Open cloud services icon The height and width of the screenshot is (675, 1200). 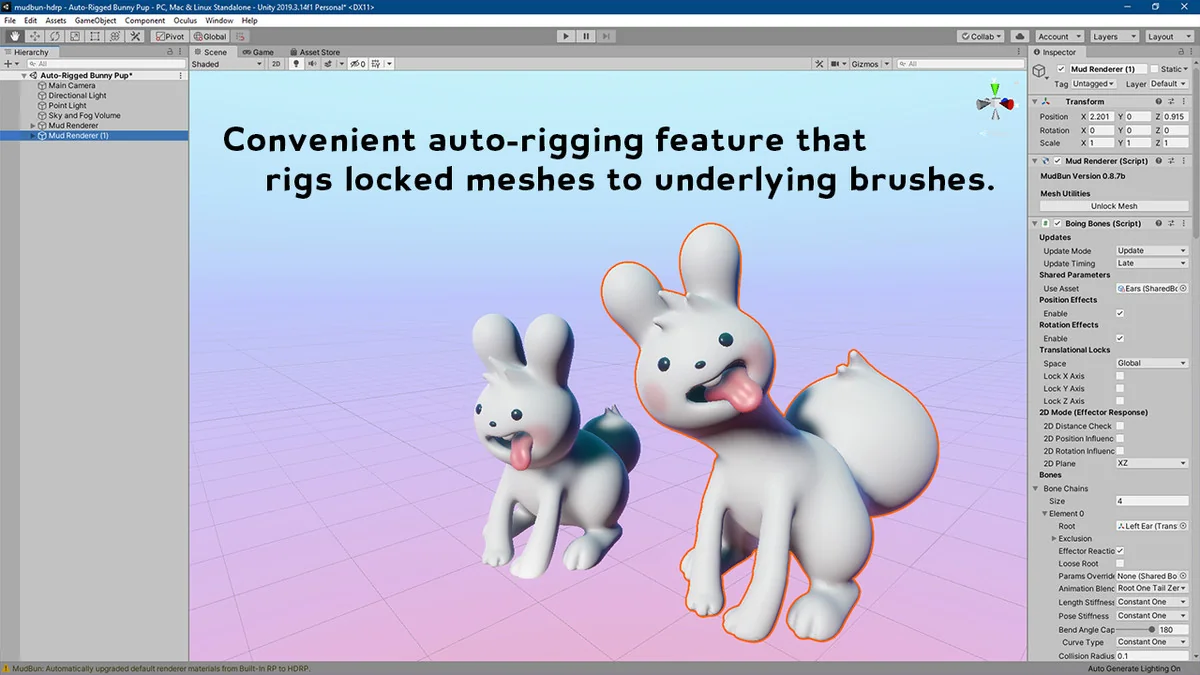[x=1020, y=36]
